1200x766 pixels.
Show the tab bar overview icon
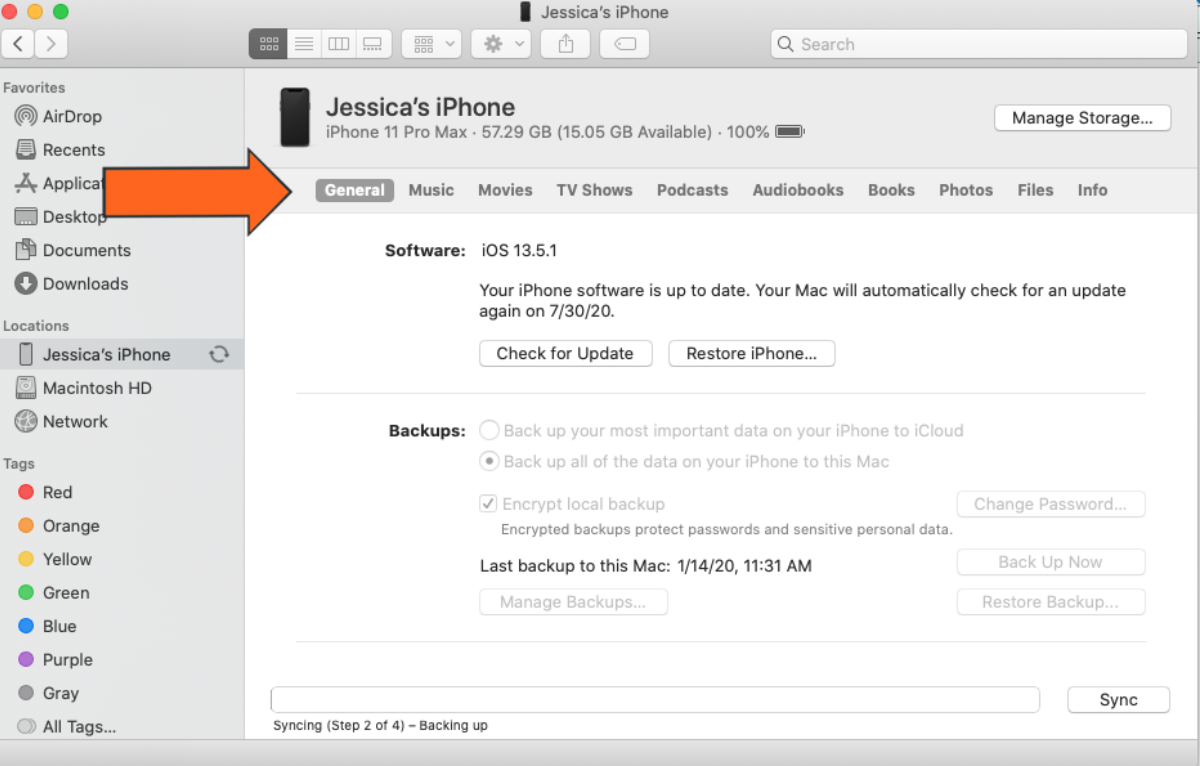click(x=624, y=43)
